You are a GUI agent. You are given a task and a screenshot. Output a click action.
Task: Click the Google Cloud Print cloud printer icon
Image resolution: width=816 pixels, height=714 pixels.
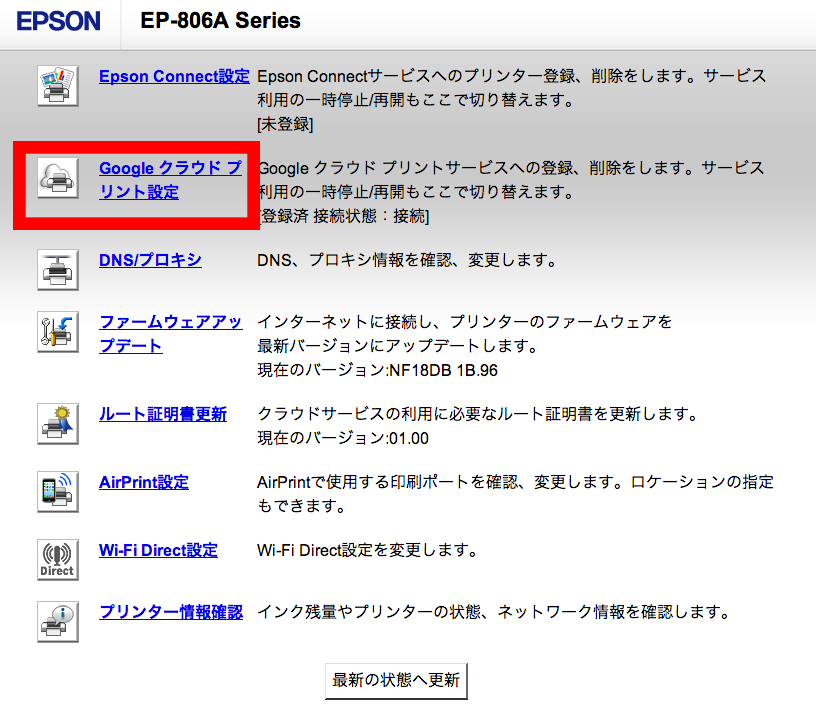[58, 178]
